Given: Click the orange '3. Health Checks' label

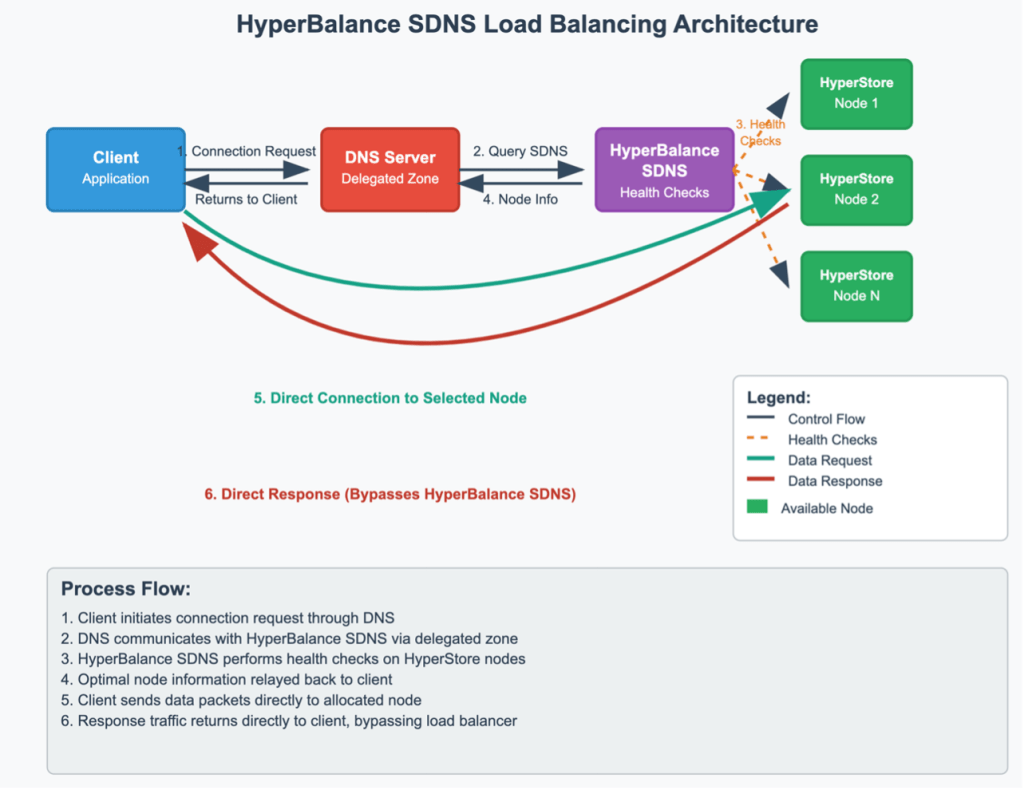Looking at the screenshot, I should click(x=761, y=133).
